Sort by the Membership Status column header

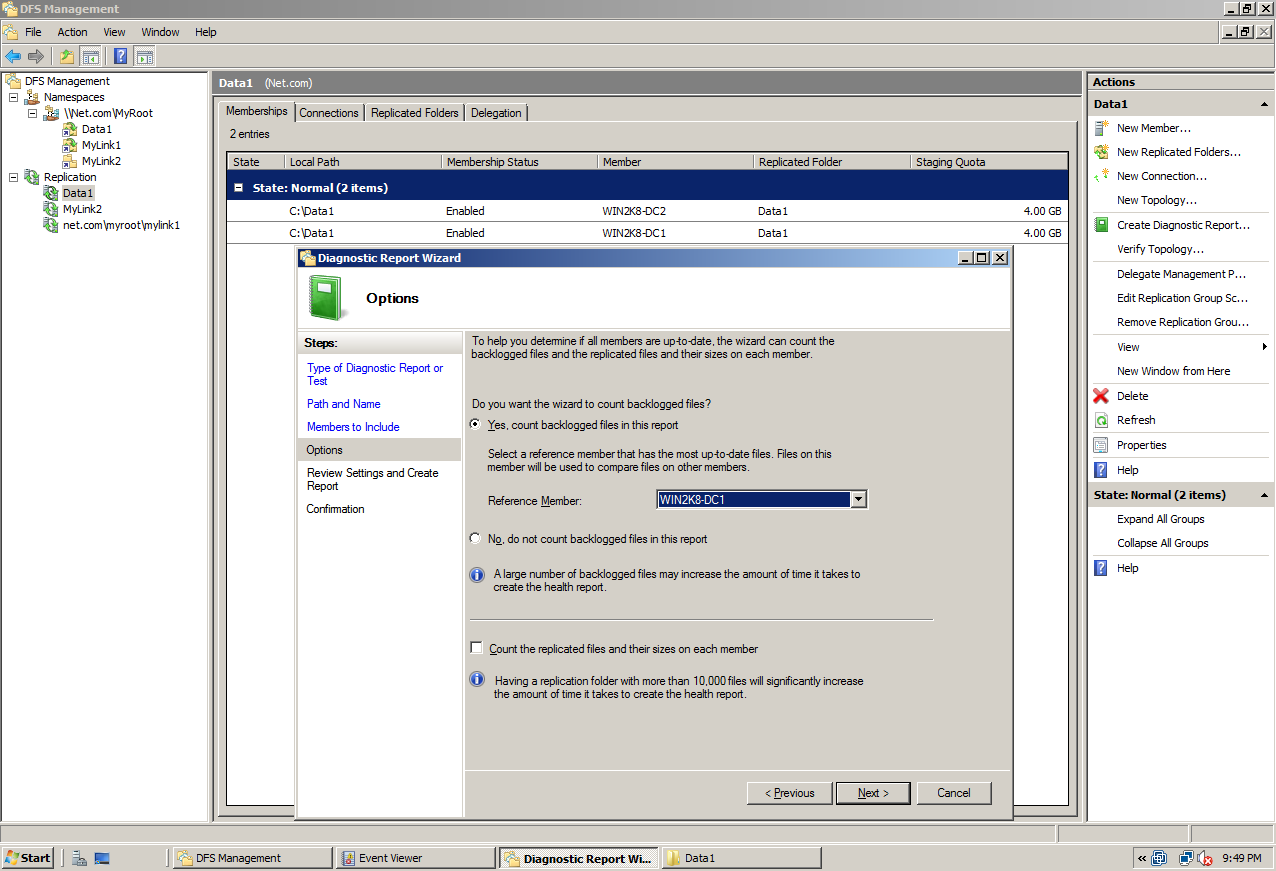pyautogui.click(x=519, y=162)
